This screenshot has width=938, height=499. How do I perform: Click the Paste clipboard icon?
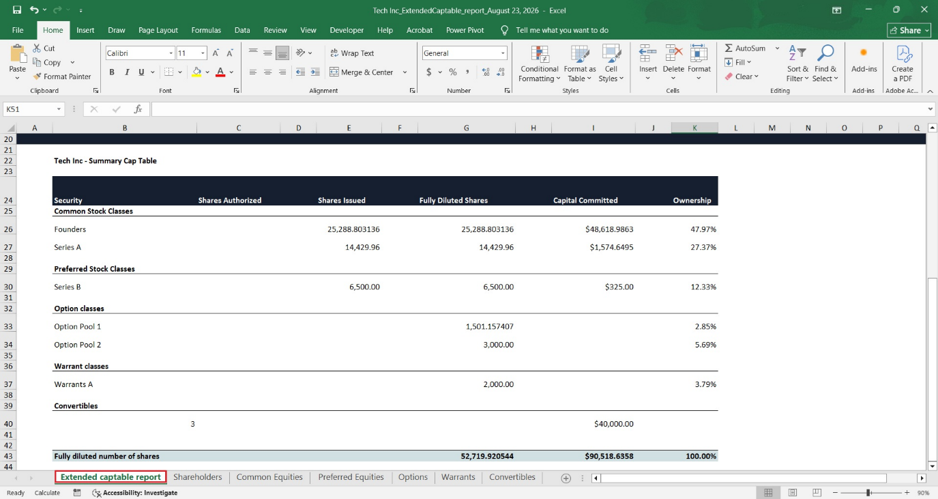click(17, 53)
